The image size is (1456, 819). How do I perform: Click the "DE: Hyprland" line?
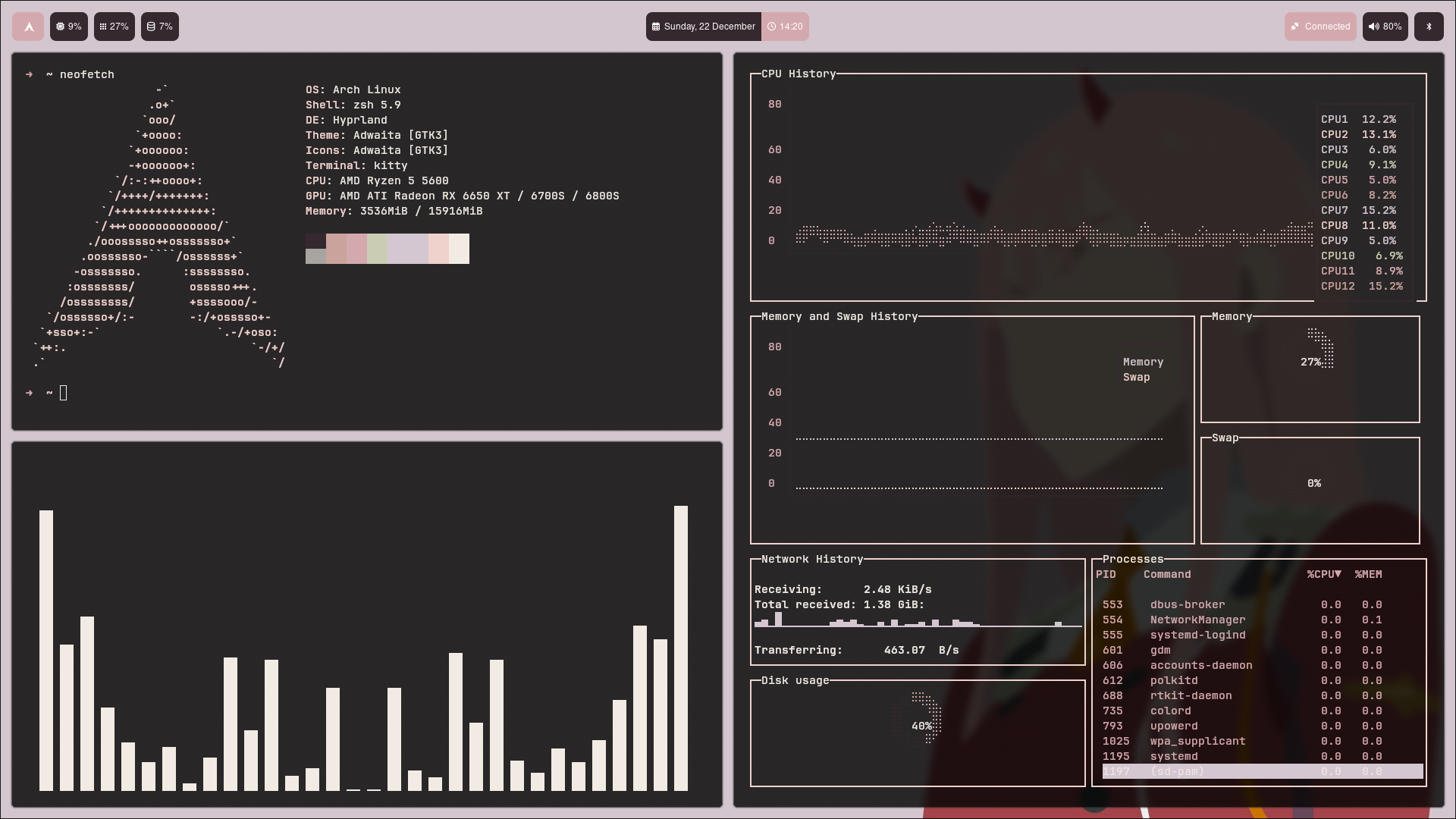click(x=347, y=120)
